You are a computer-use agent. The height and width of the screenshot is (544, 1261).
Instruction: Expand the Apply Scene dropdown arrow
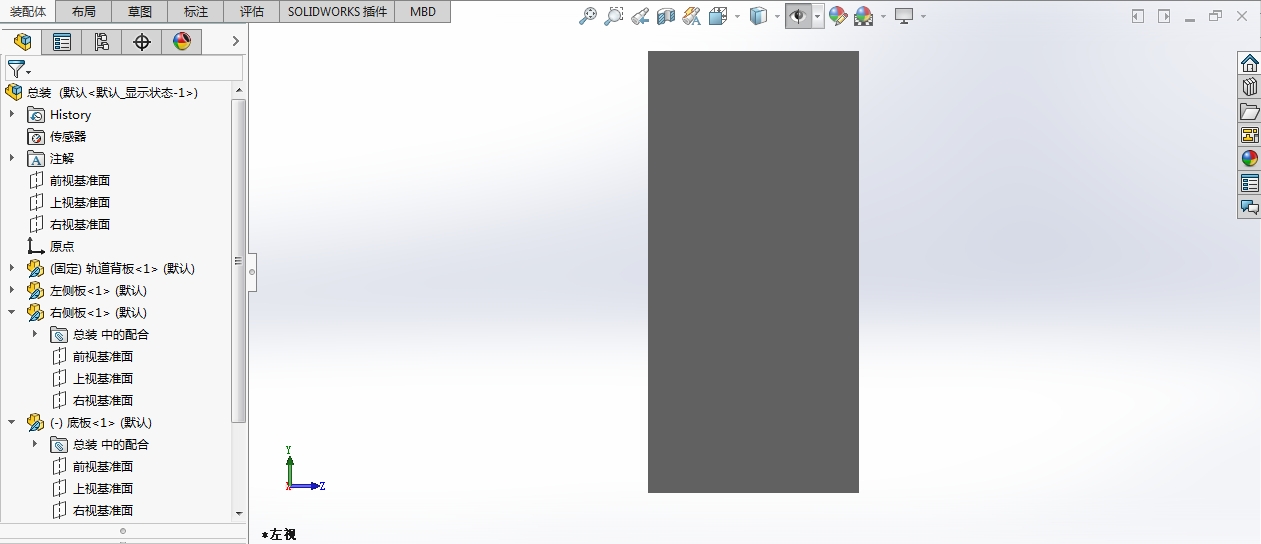pos(883,16)
